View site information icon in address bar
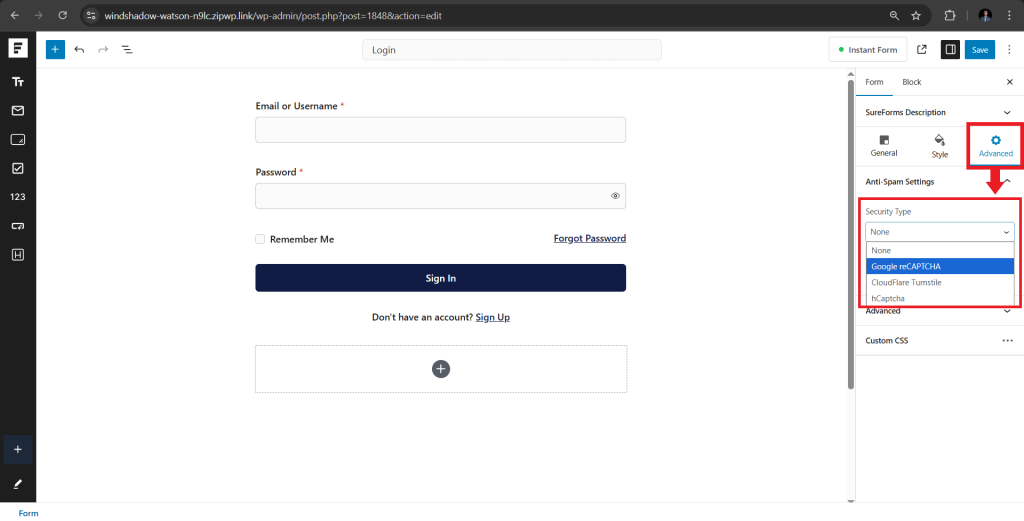 pos(91,15)
